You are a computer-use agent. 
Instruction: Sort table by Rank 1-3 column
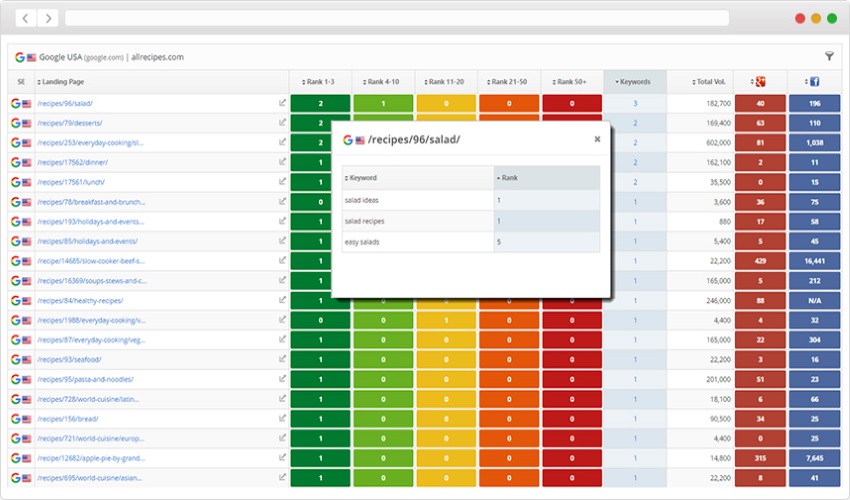pyautogui.click(x=320, y=82)
